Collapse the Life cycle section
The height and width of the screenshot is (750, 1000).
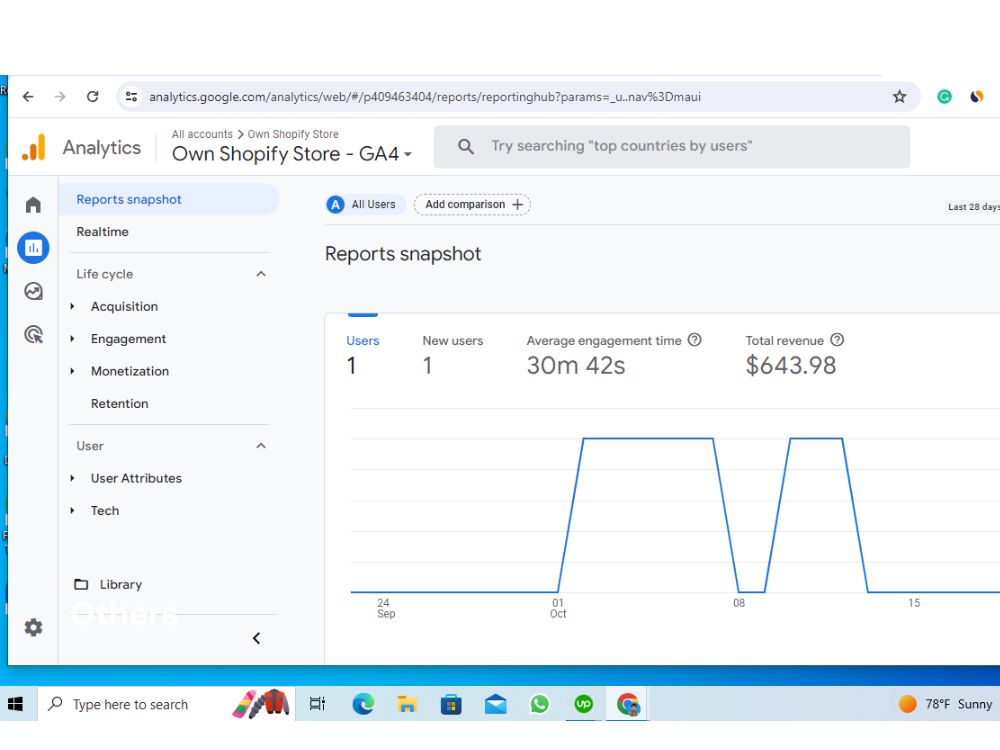point(261,274)
